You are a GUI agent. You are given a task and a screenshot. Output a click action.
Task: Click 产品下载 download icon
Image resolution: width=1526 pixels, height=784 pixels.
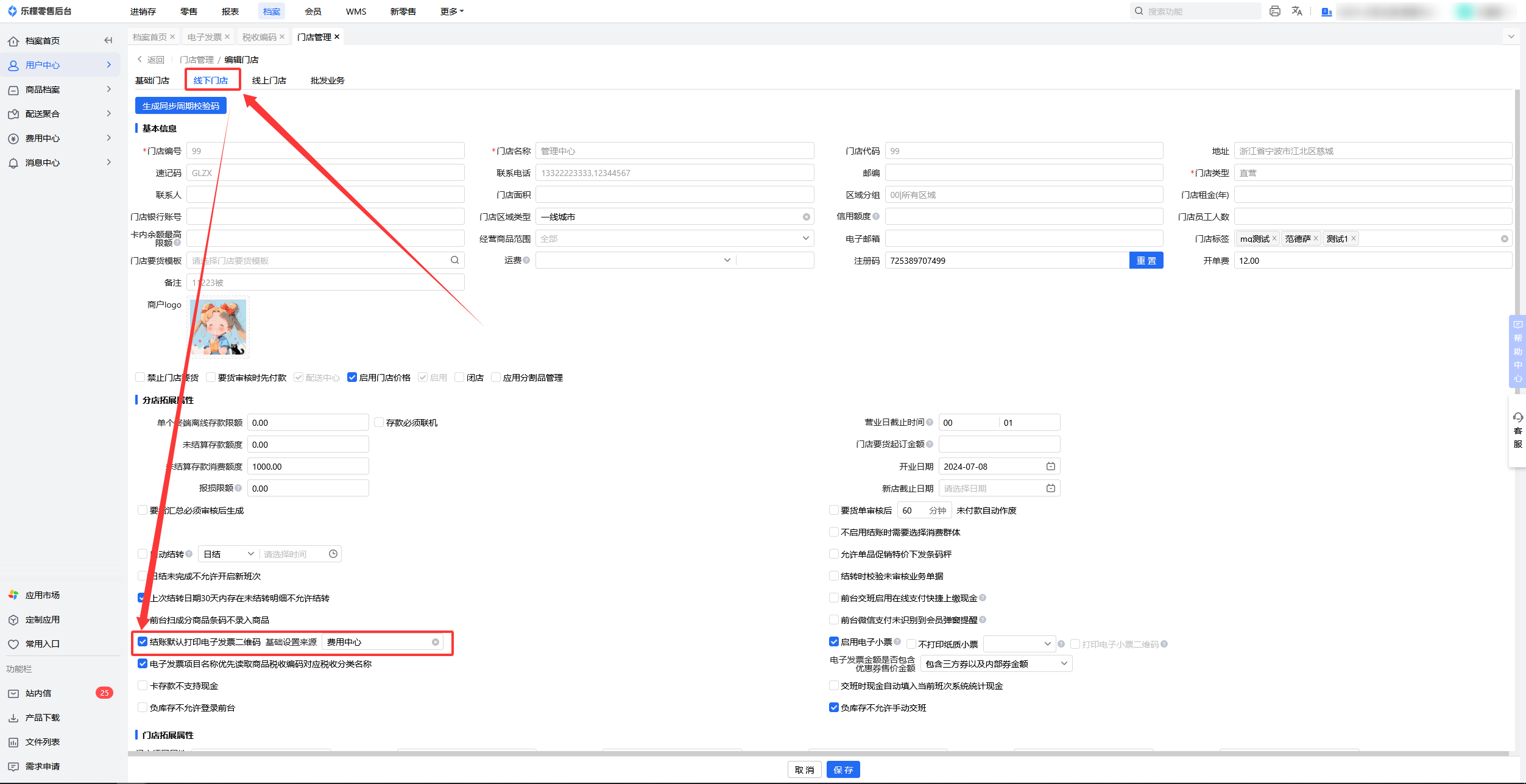point(13,718)
